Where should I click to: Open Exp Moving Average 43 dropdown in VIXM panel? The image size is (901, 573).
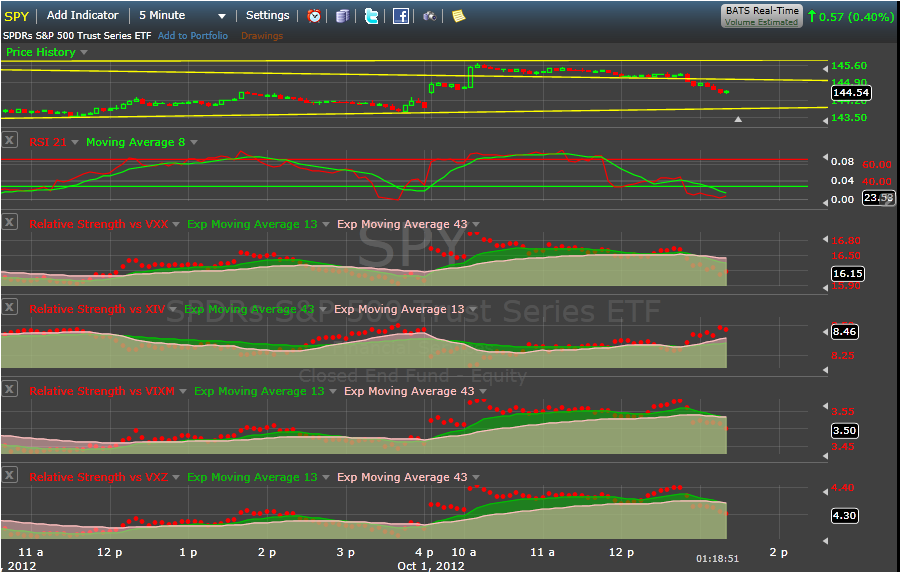(483, 391)
